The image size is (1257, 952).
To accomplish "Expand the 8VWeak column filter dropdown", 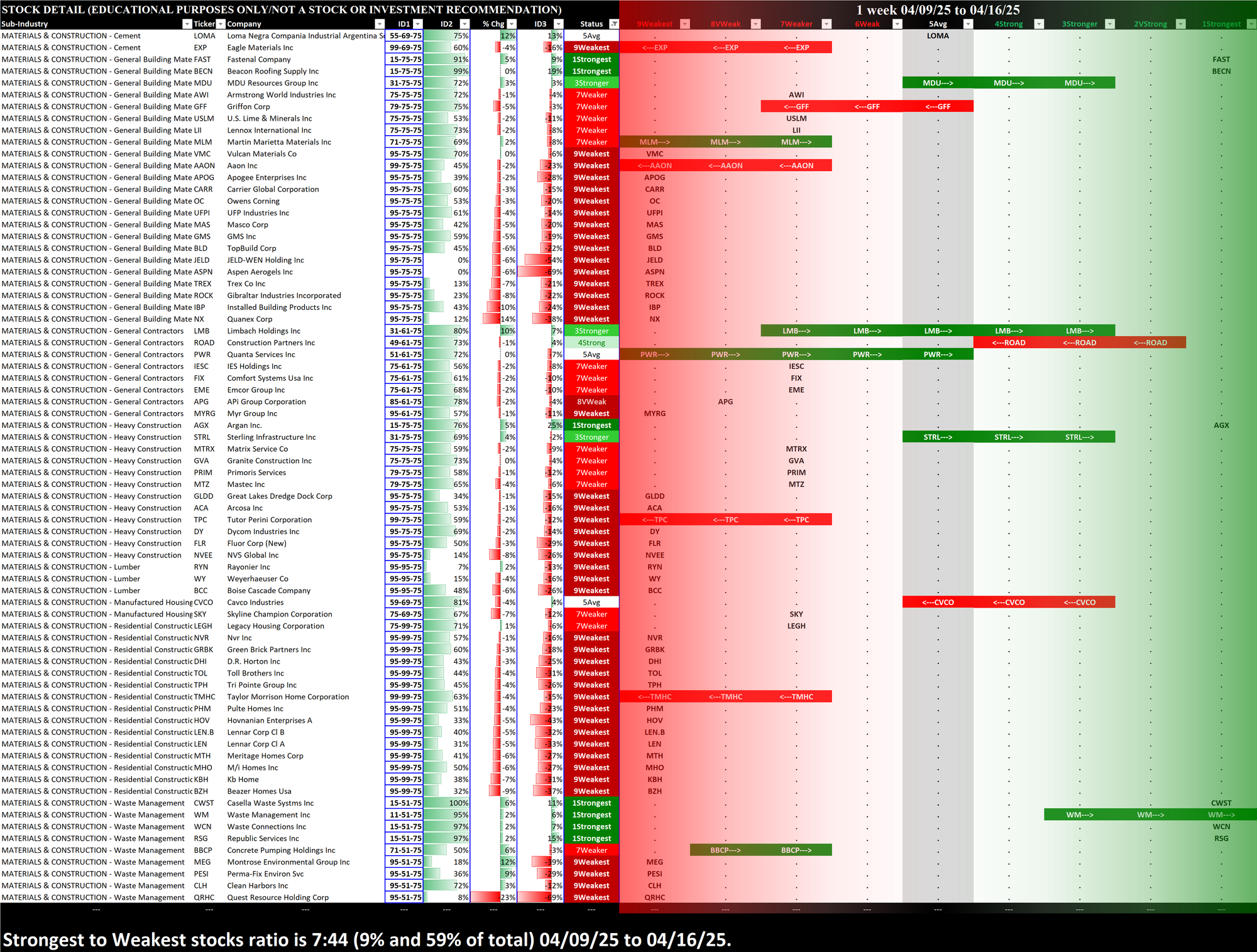I will [756, 24].
